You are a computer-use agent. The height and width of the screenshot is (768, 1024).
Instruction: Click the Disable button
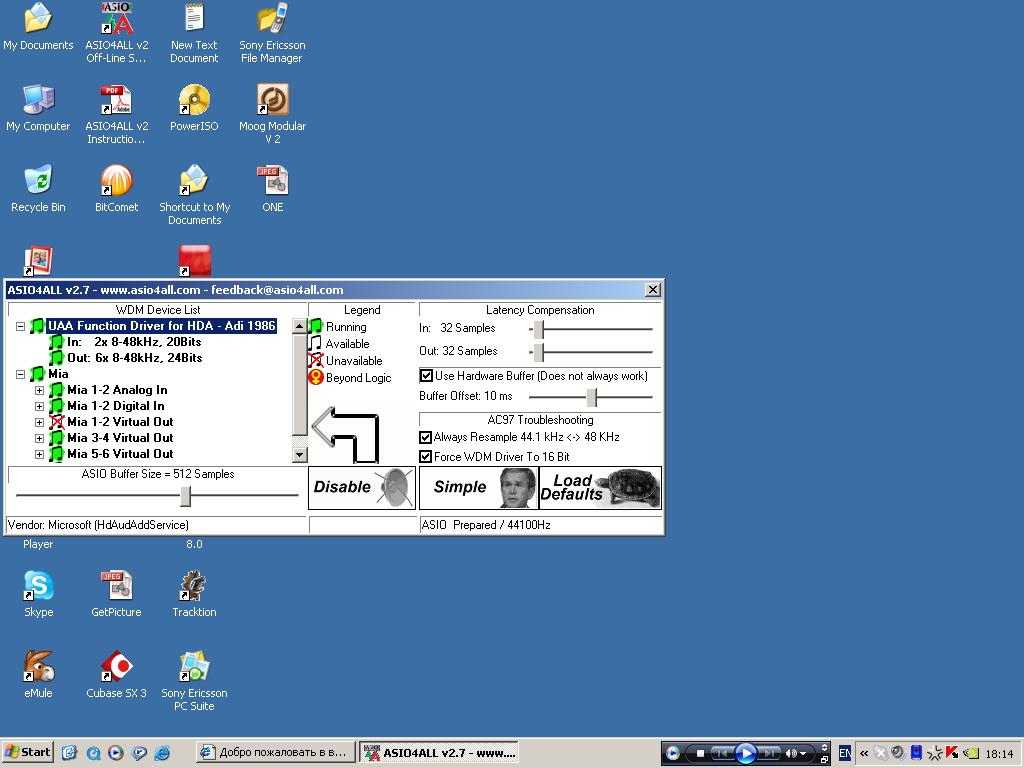(x=362, y=487)
